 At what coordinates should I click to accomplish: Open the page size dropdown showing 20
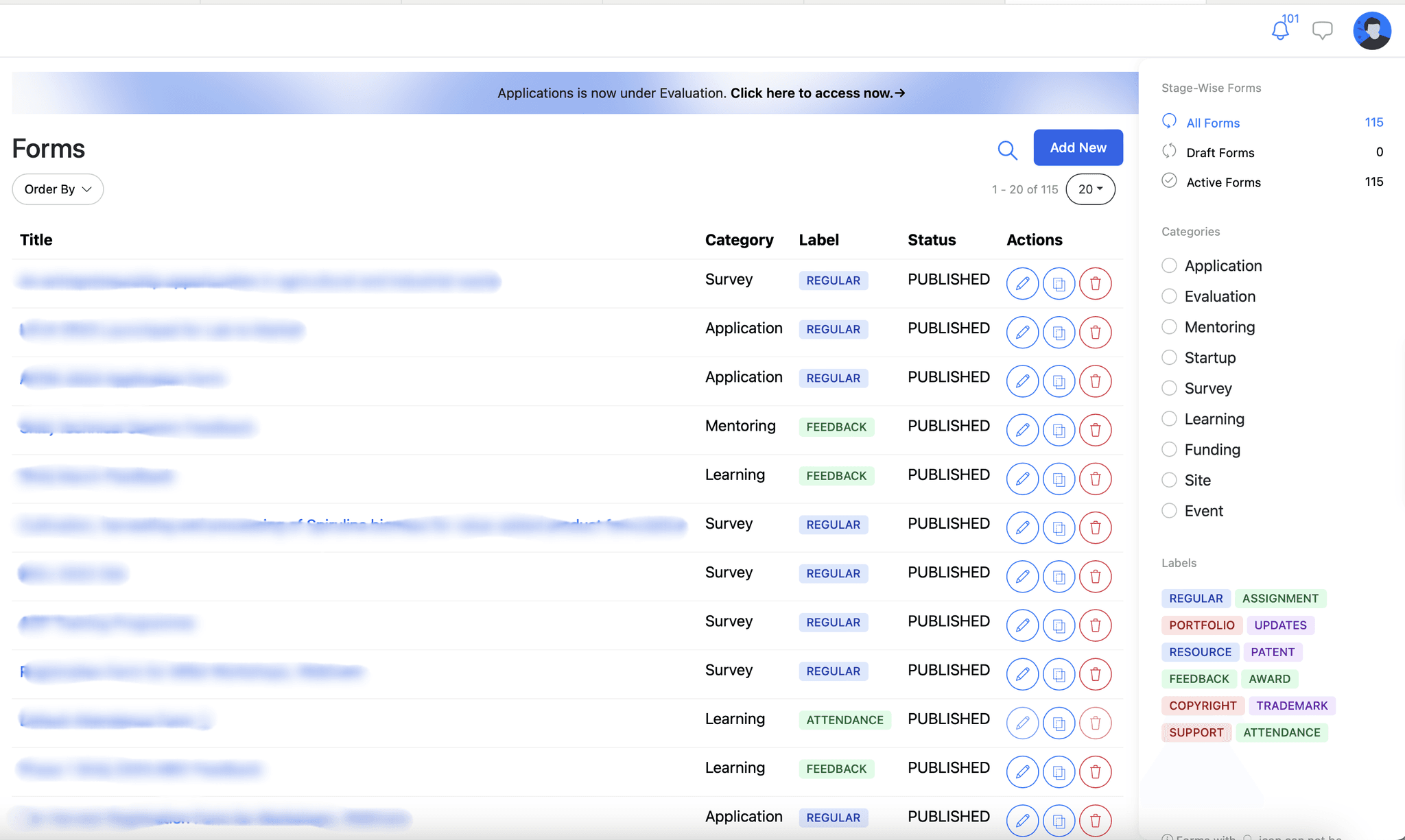pyautogui.click(x=1090, y=189)
